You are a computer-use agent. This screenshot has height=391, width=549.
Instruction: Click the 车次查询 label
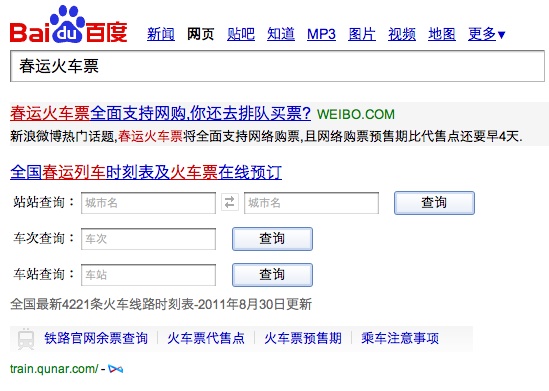(x=43, y=238)
